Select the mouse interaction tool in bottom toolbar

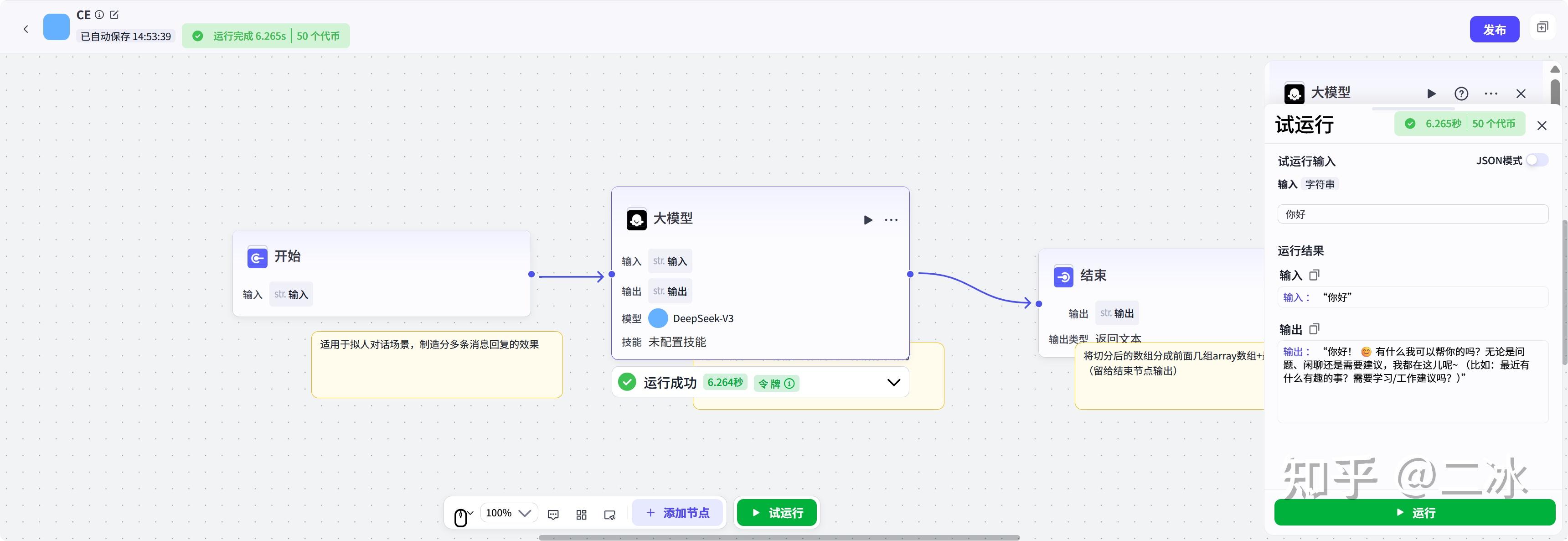[x=461, y=515]
